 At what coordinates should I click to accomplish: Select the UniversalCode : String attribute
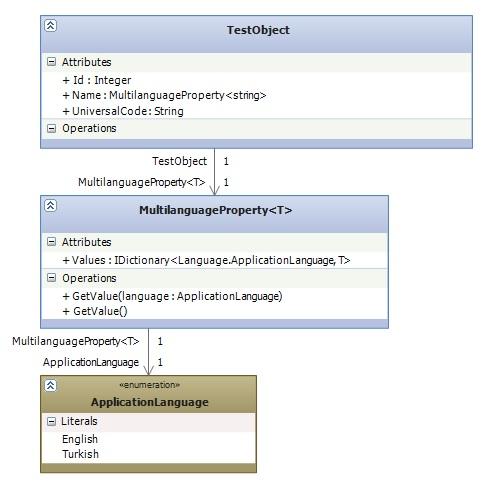[x=123, y=111]
